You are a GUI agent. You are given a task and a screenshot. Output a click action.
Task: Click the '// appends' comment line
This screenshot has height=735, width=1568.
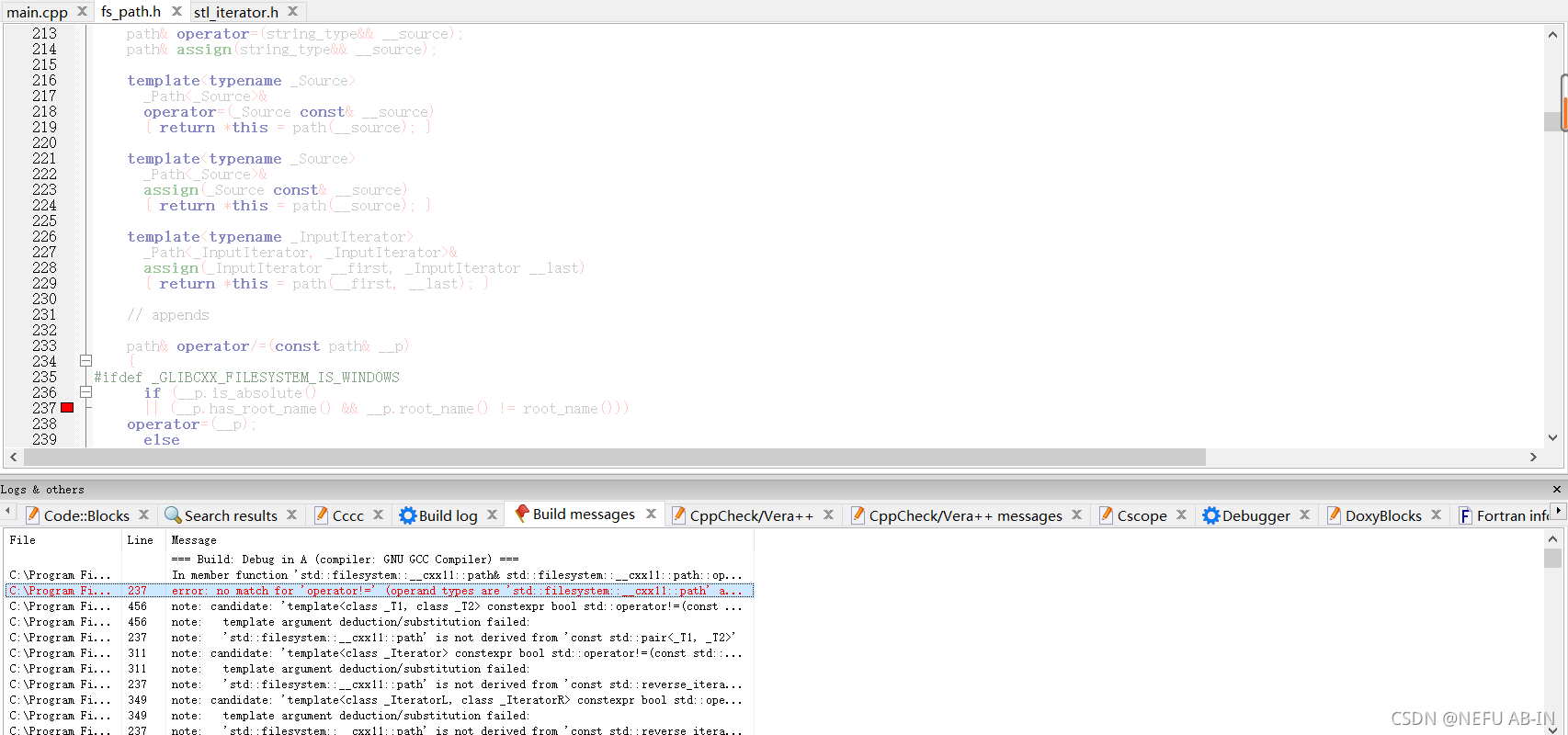168,315
